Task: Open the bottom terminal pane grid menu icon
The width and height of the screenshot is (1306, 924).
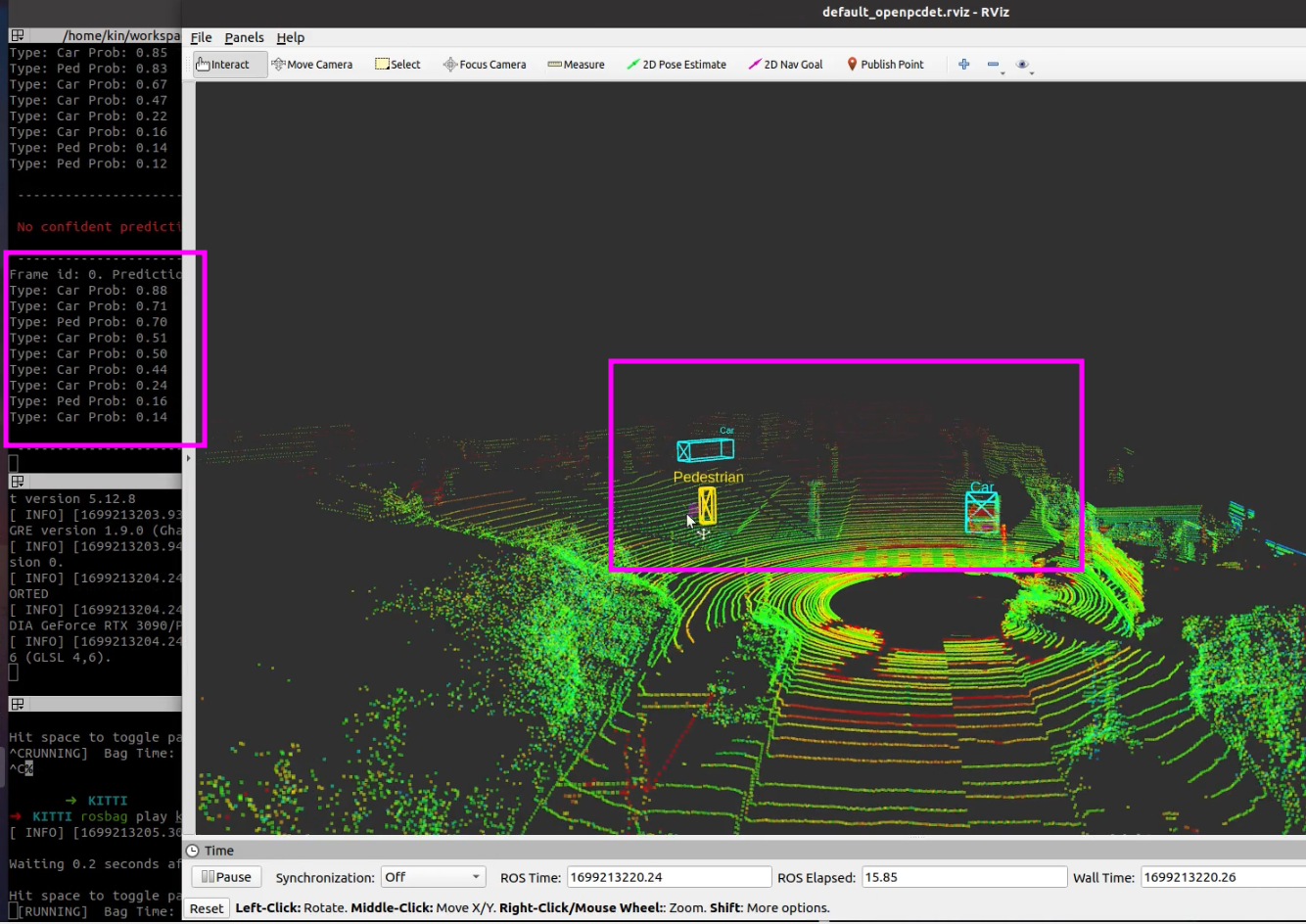Action: (18, 705)
